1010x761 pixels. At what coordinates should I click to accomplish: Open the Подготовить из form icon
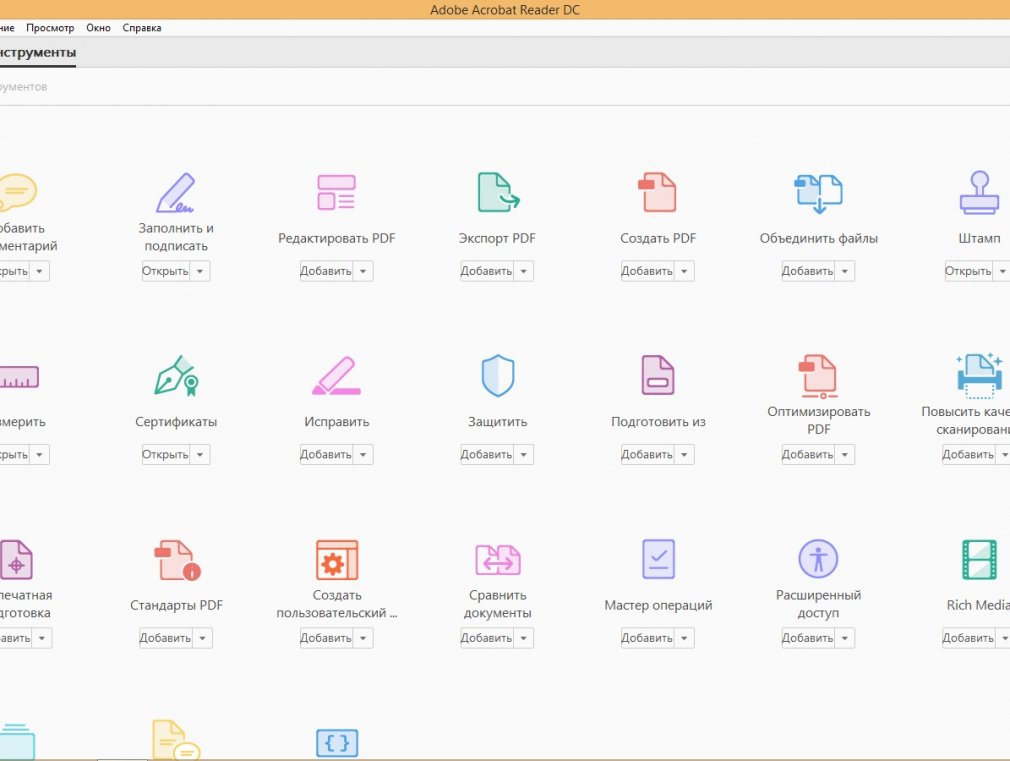point(658,375)
